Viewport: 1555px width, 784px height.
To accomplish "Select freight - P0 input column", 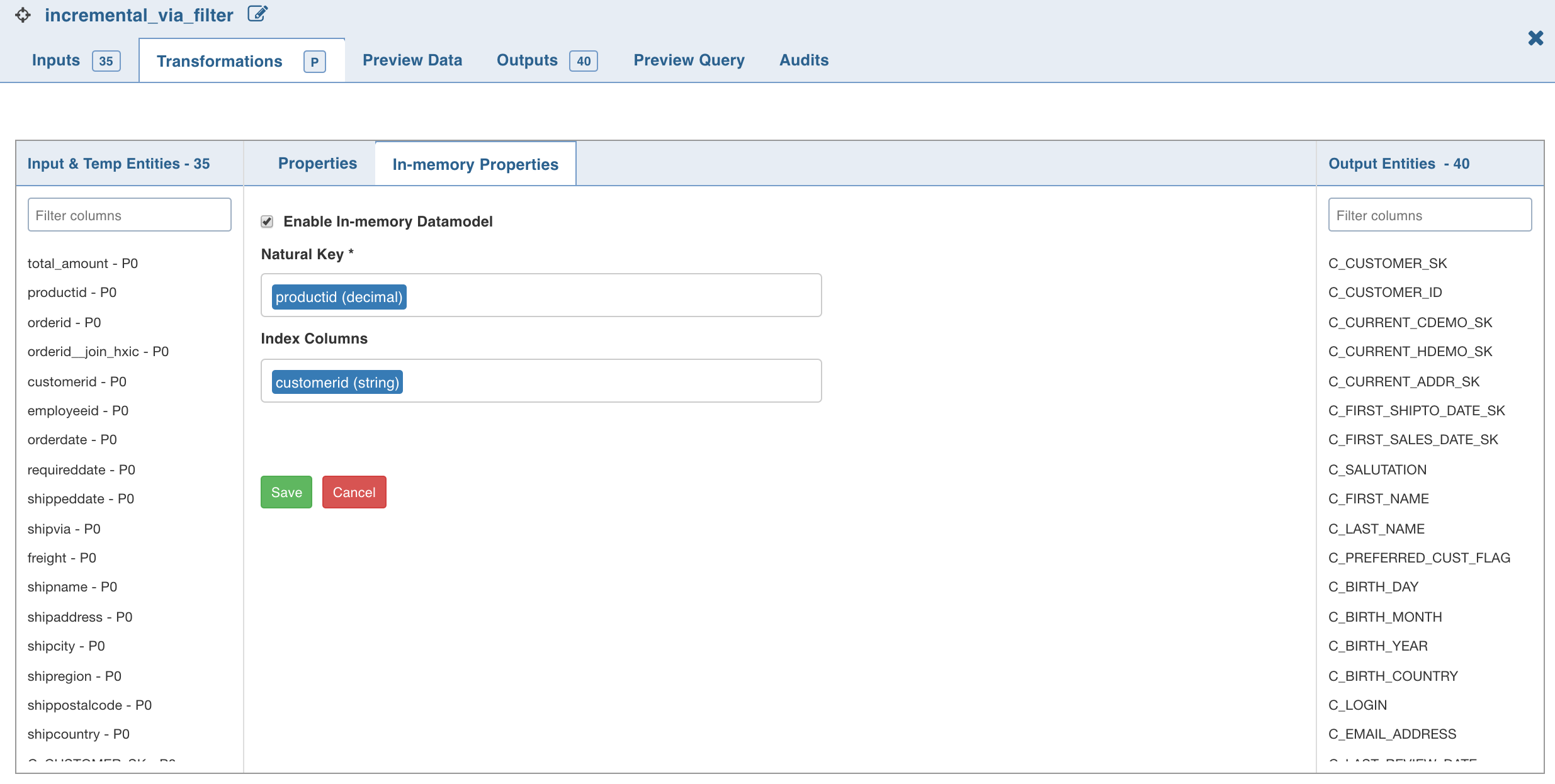I will (62, 558).
